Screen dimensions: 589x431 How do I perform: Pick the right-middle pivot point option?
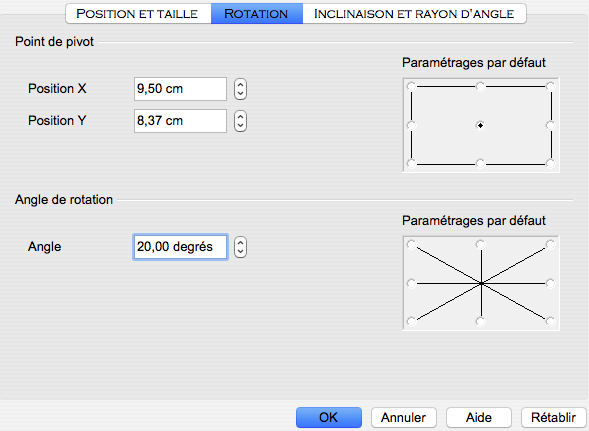point(550,125)
